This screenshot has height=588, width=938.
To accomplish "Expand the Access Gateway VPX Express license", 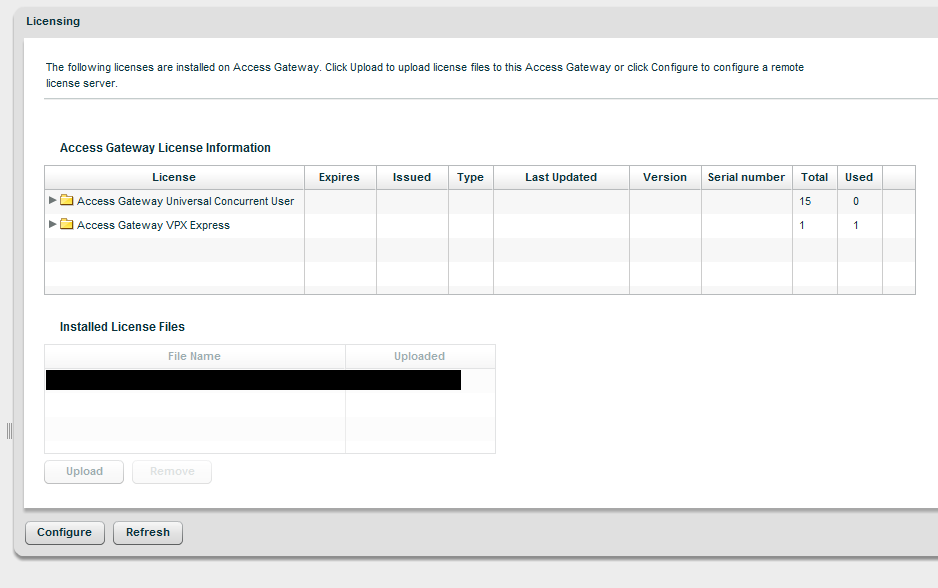I will 53,224.
